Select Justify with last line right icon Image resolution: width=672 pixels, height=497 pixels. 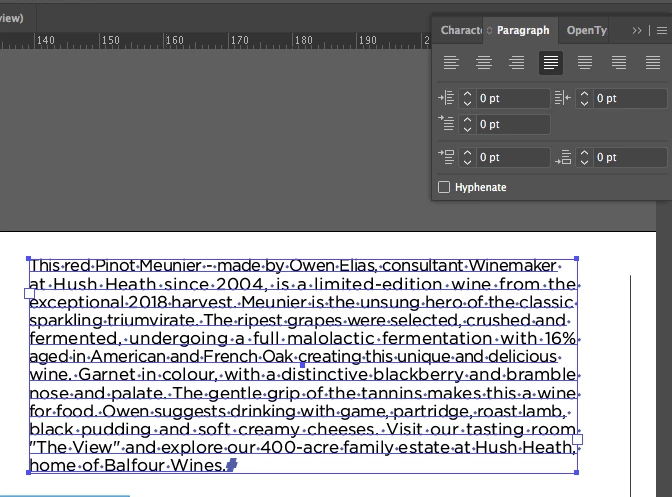619,63
